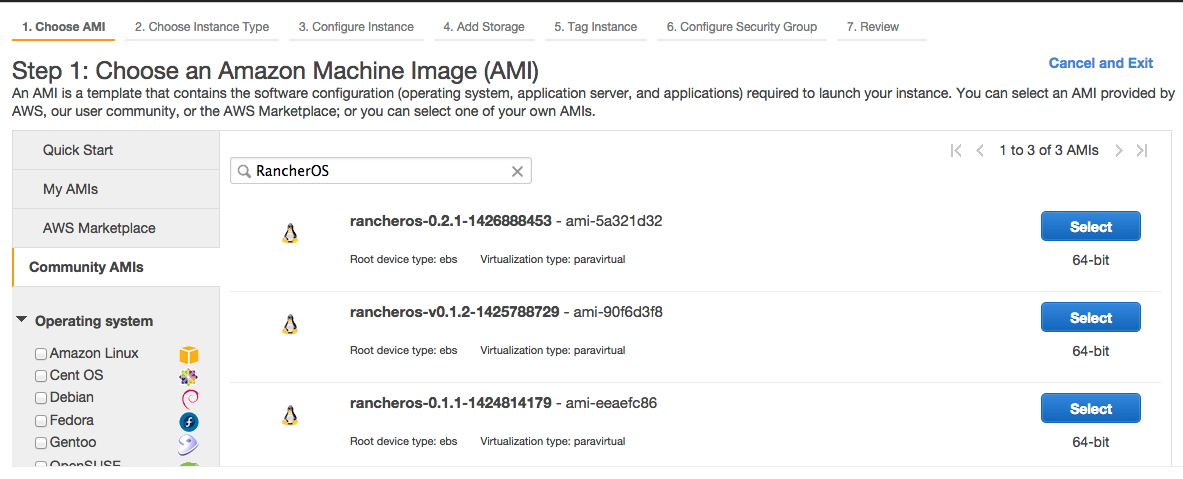Go to first page of AMIs
The height and width of the screenshot is (479, 1183).
coord(956,150)
